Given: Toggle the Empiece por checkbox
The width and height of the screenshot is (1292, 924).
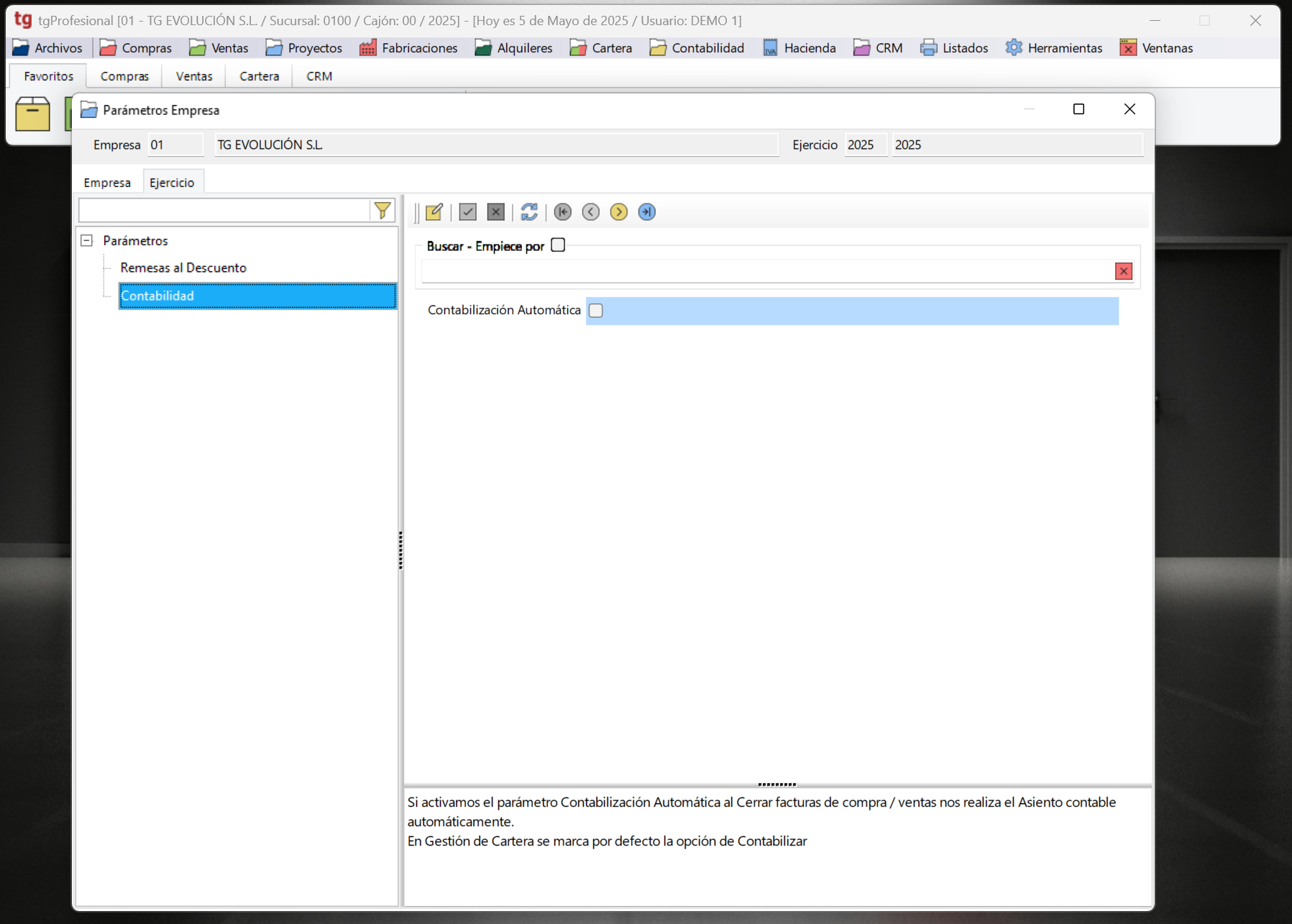Looking at the screenshot, I should 558,245.
